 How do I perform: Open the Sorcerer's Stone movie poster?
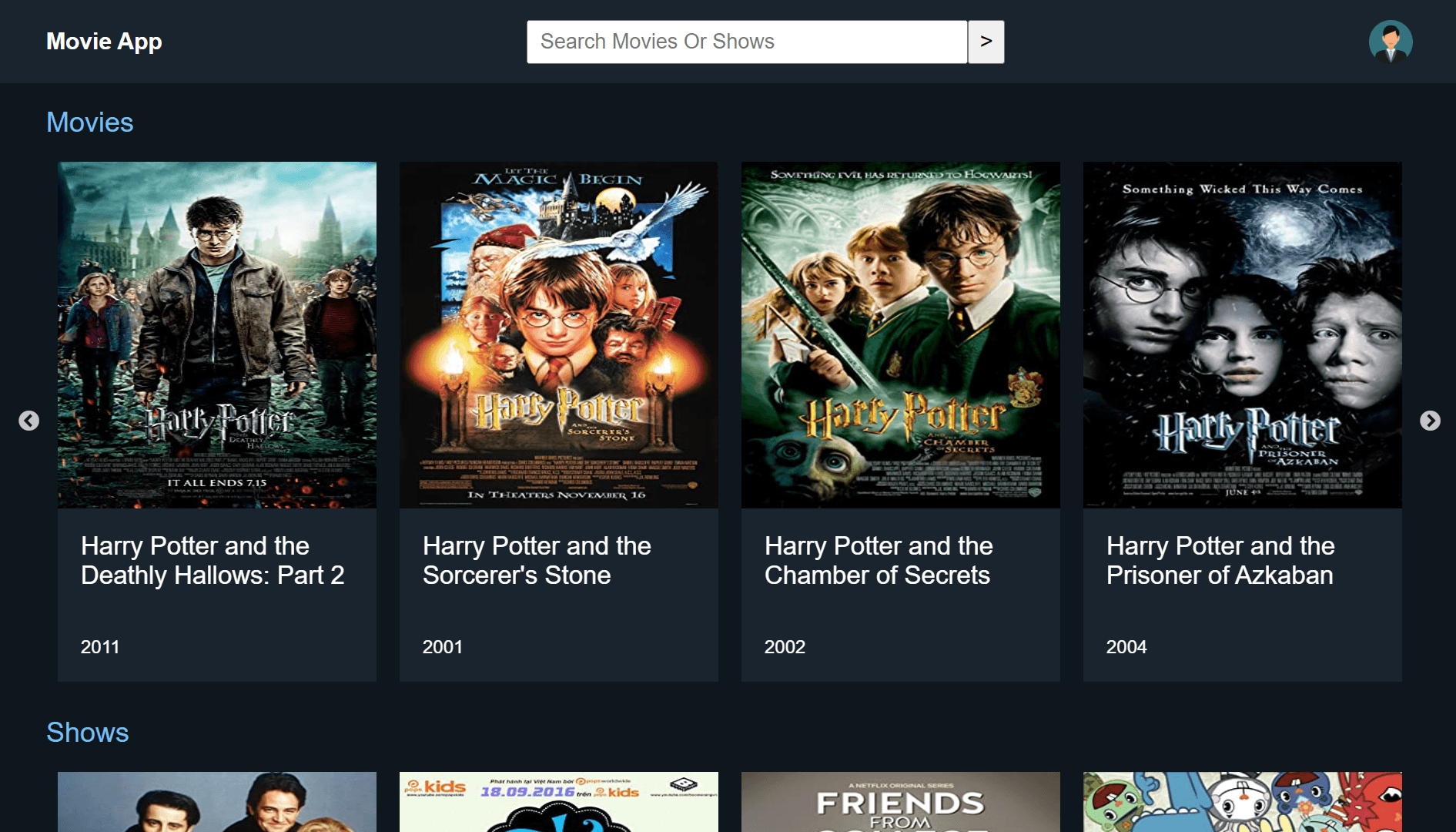click(x=559, y=335)
